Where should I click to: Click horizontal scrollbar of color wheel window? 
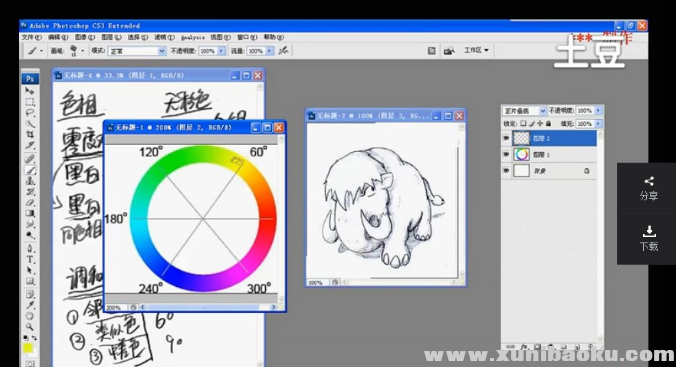click(x=207, y=307)
